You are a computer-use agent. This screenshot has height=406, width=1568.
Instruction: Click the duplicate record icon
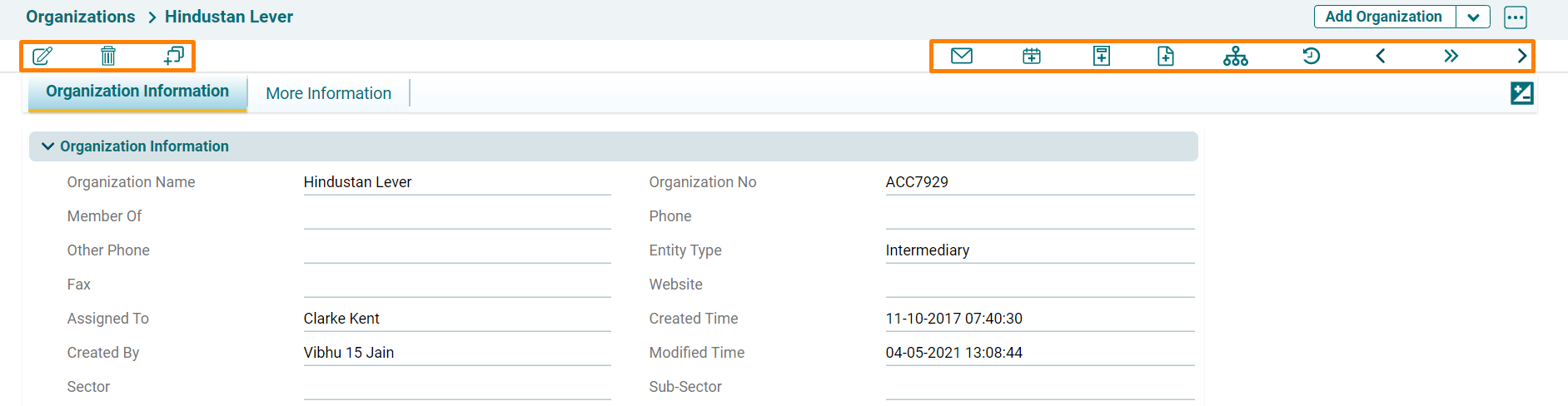tap(174, 57)
